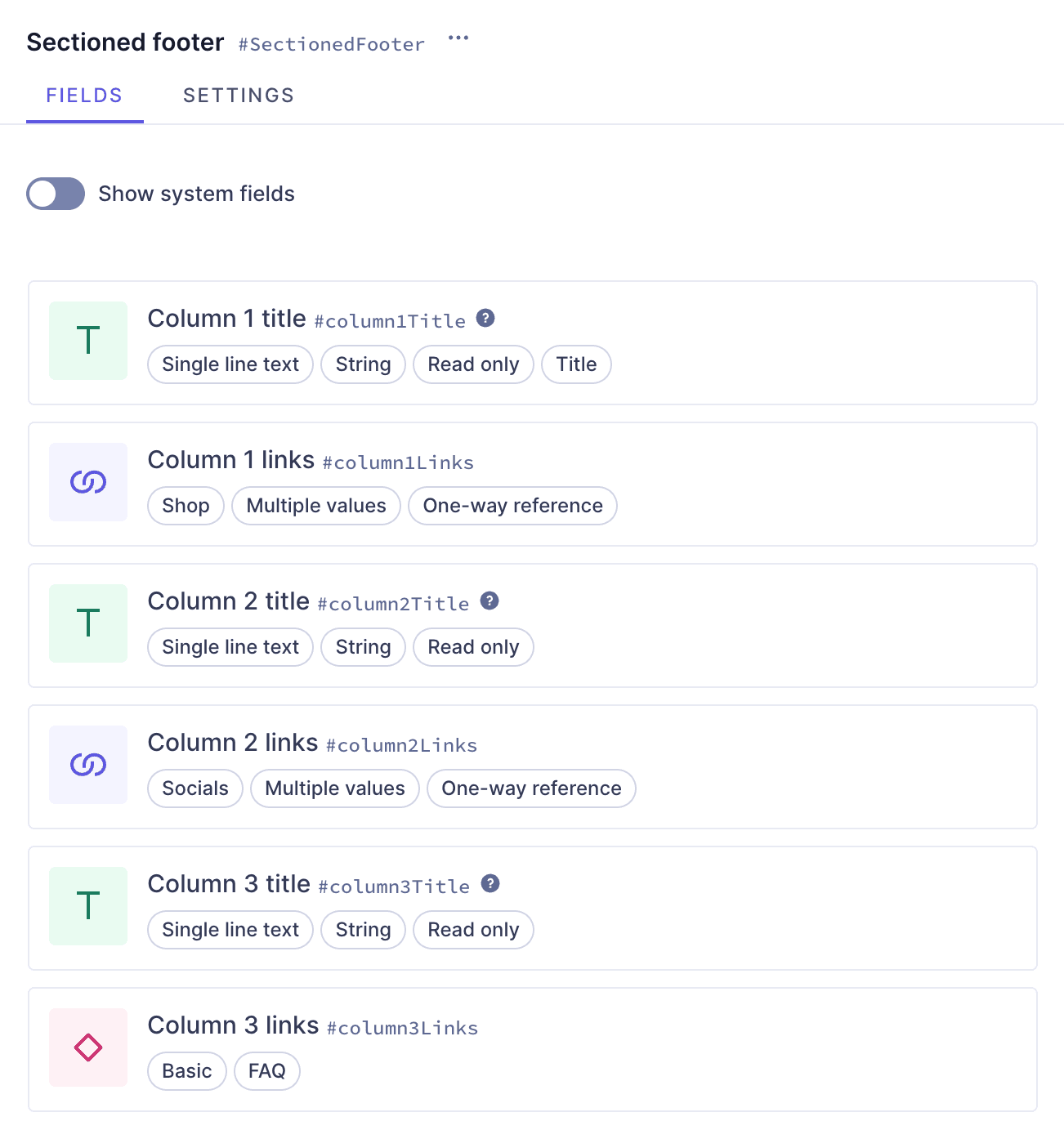This screenshot has height=1139, width=1064.
Task: Click the #SectionedFooter API ID label
Action: pyautogui.click(x=331, y=44)
